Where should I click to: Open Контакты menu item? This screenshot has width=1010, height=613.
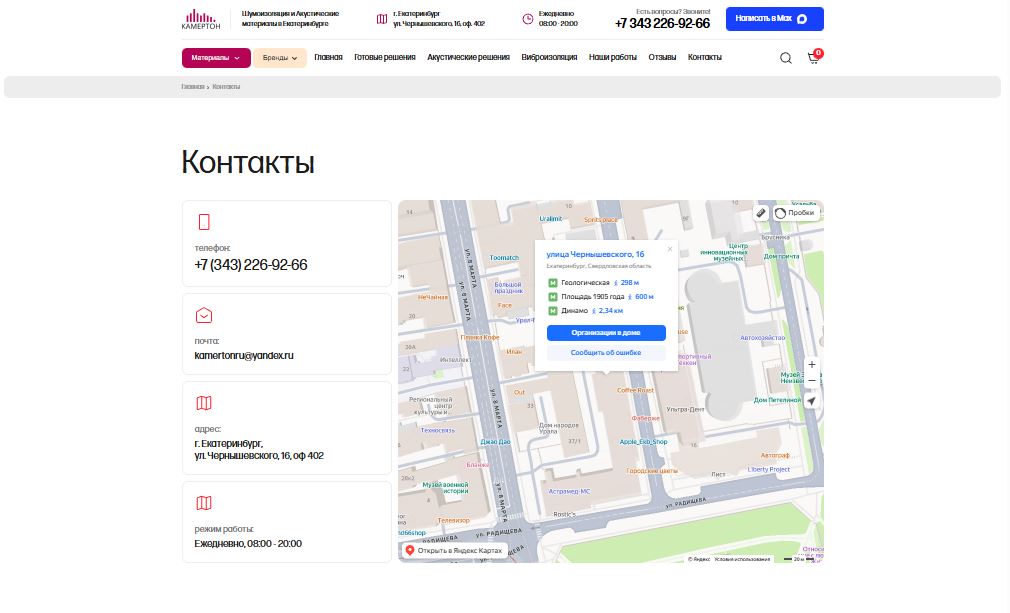click(705, 57)
